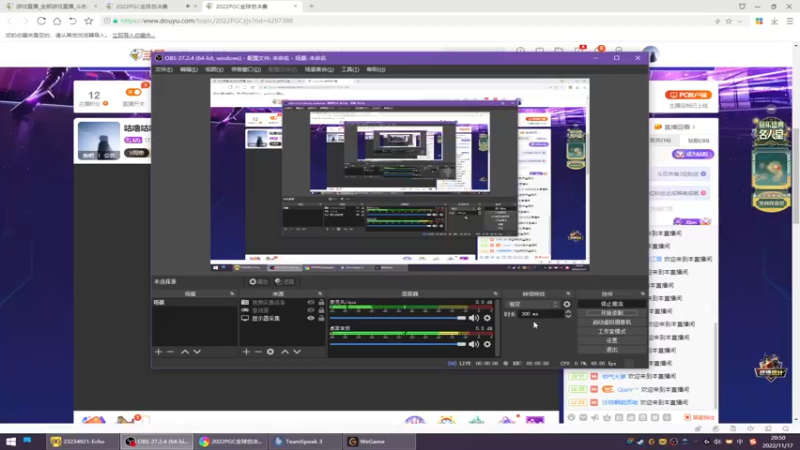Remove the selected source with the minus icon
Viewport: 800px width, 450px height.
(x=258, y=352)
